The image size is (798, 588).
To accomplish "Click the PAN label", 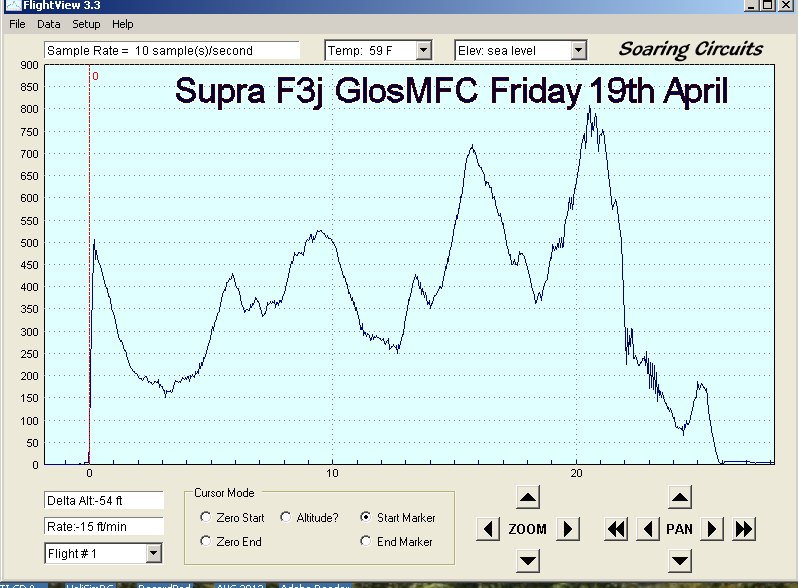I will pyautogui.click(x=679, y=529).
